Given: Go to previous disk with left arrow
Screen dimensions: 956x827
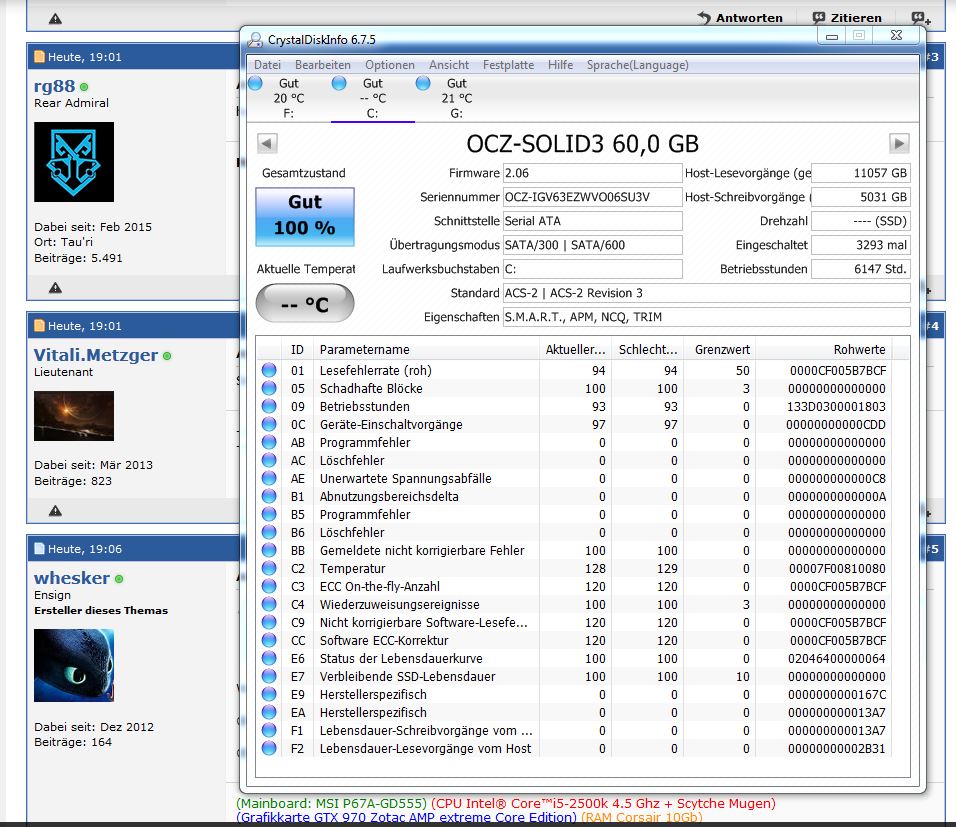Looking at the screenshot, I should click(267, 143).
